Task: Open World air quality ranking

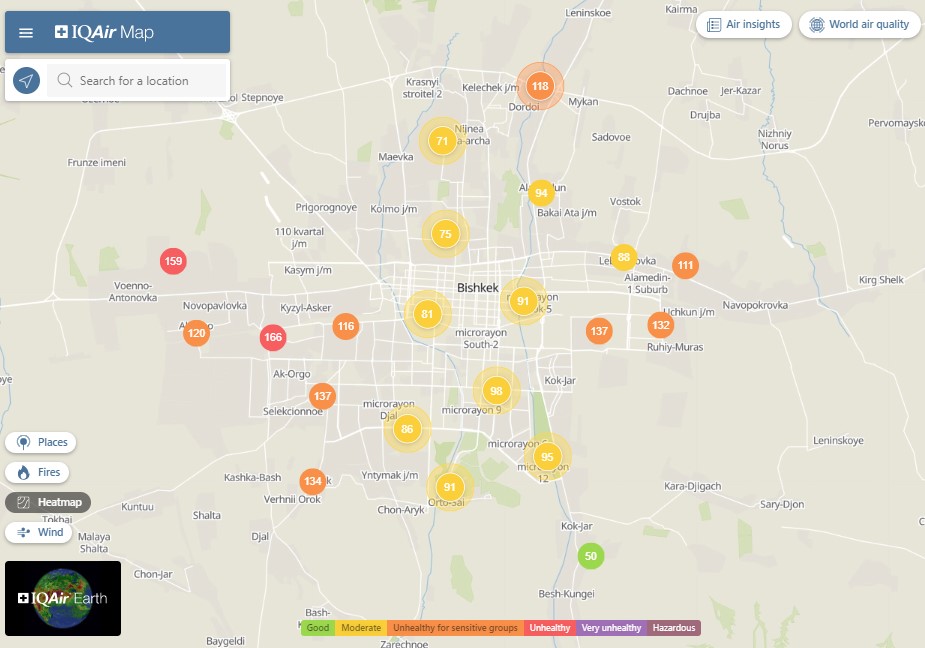Action: tap(859, 25)
